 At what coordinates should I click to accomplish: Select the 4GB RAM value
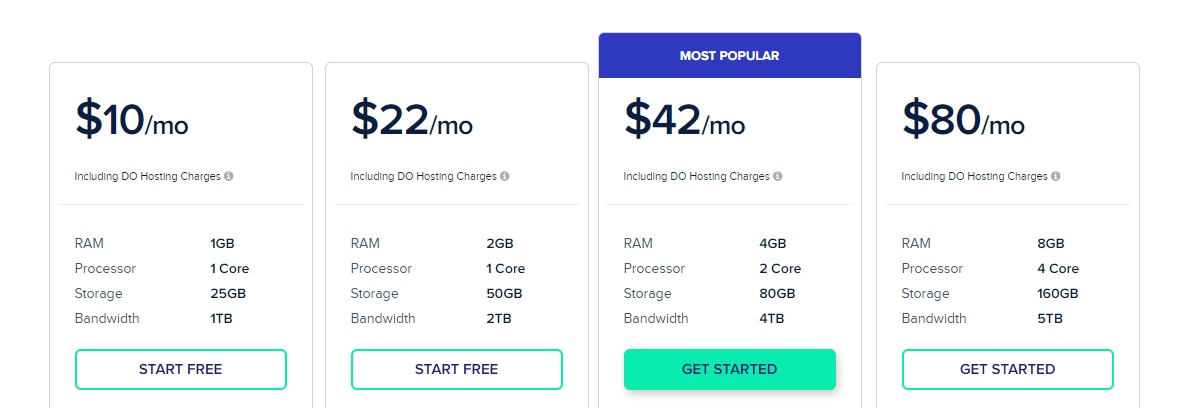pyautogui.click(x=773, y=244)
